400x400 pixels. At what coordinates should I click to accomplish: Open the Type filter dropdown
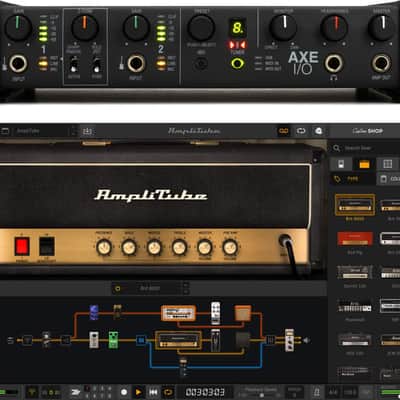click(352, 179)
